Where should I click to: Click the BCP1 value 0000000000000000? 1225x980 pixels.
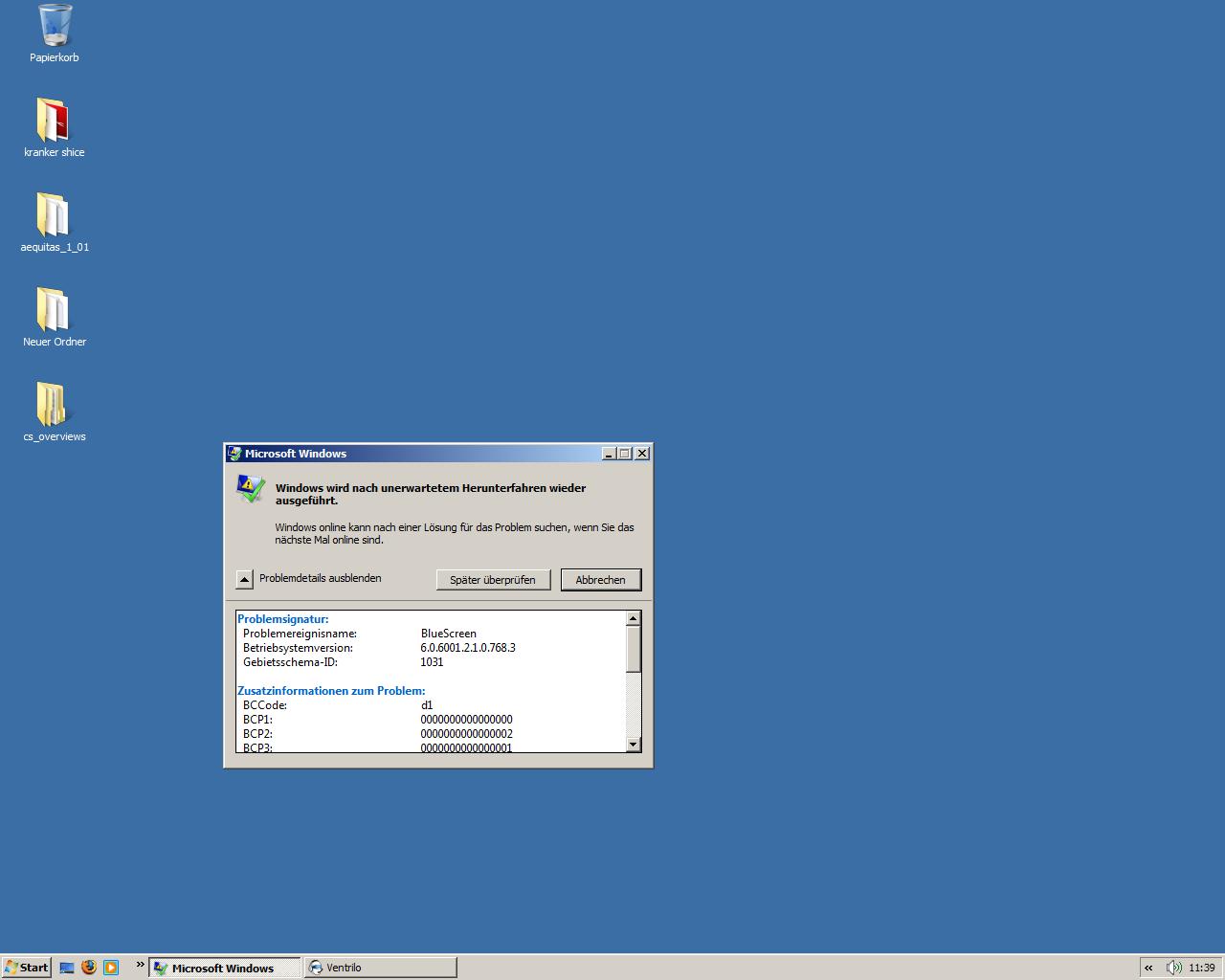[x=467, y=720]
